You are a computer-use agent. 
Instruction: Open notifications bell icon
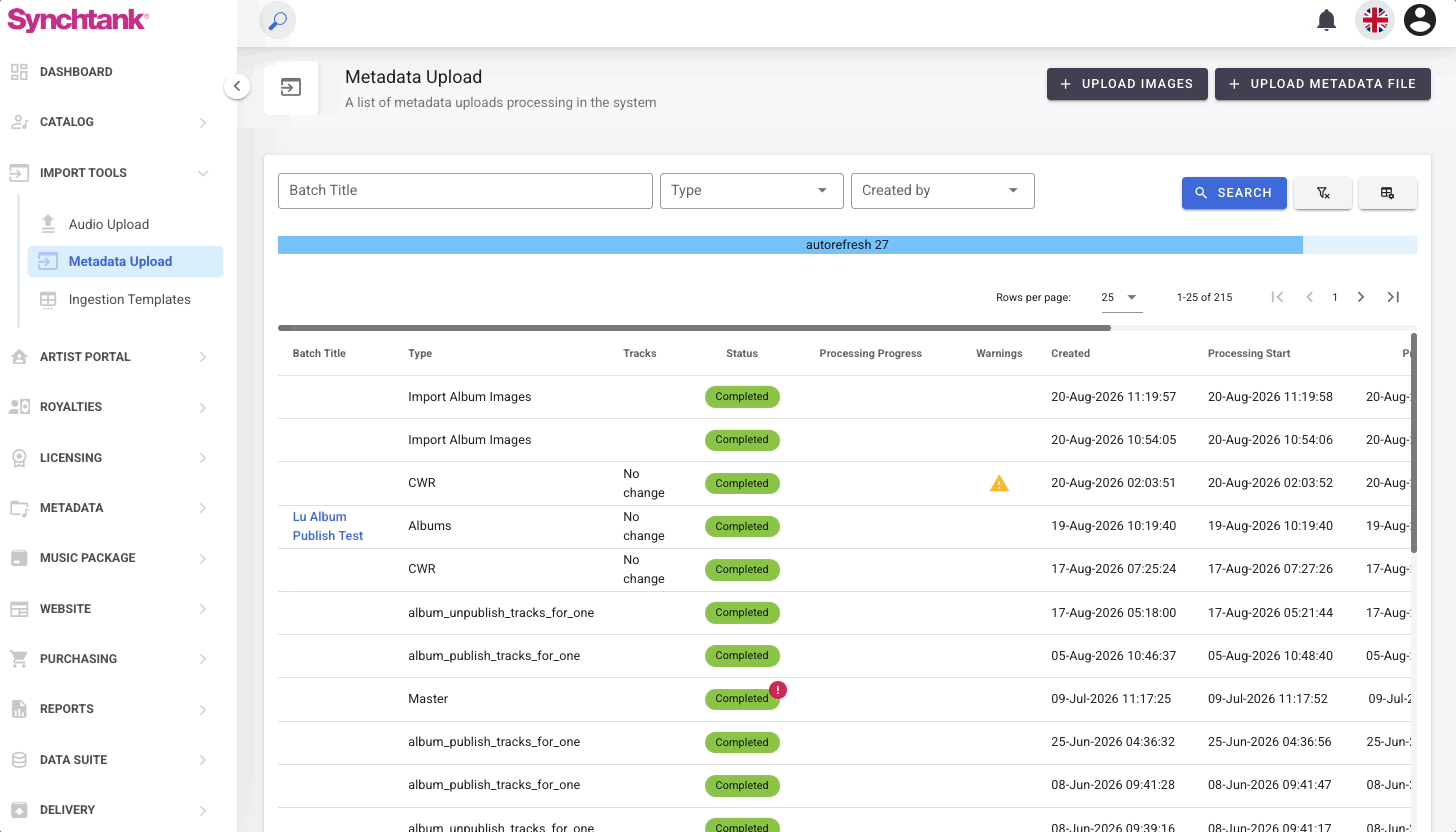pyautogui.click(x=1327, y=20)
